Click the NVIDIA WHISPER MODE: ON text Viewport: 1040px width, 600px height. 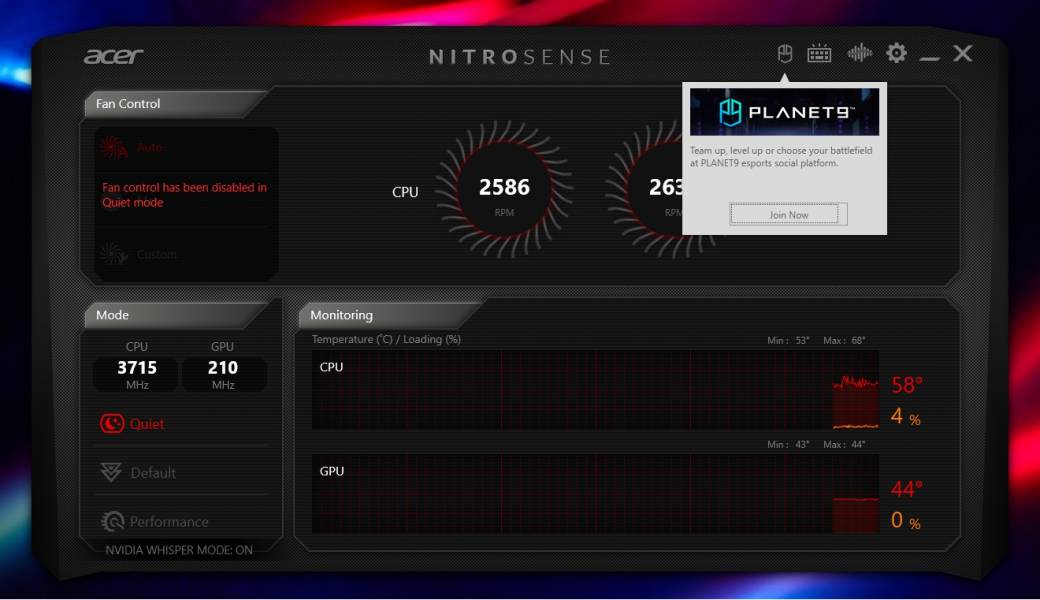[x=179, y=550]
